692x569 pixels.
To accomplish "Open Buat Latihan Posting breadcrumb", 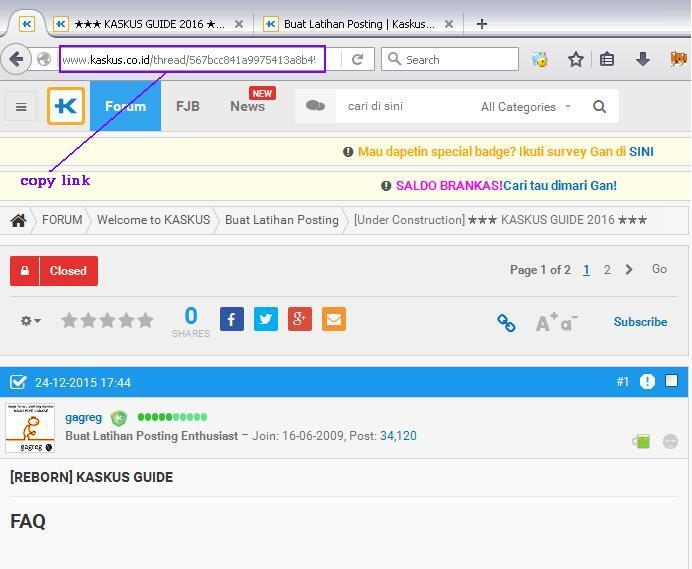I will pos(282,220).
